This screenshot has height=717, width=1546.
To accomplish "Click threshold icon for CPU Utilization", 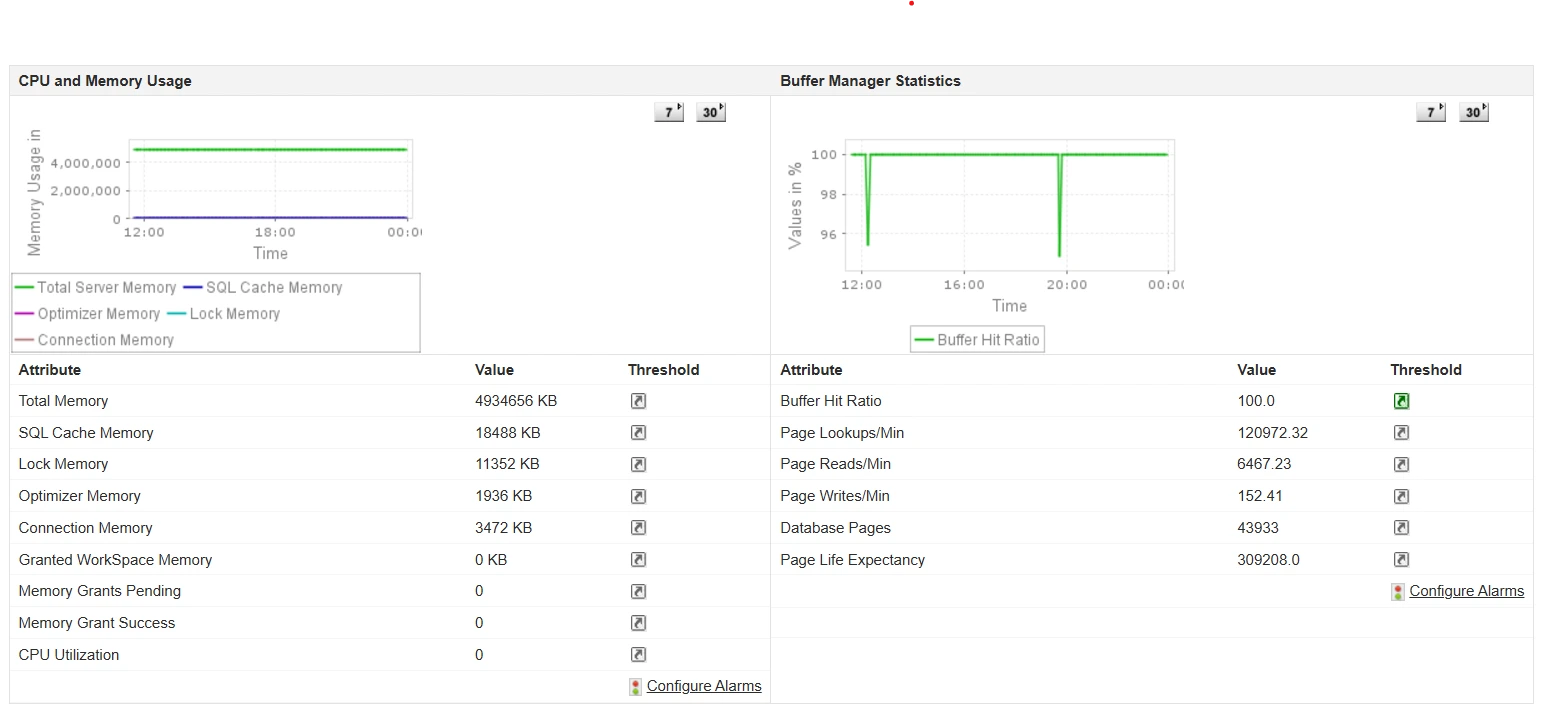I will tap(638, 655).
